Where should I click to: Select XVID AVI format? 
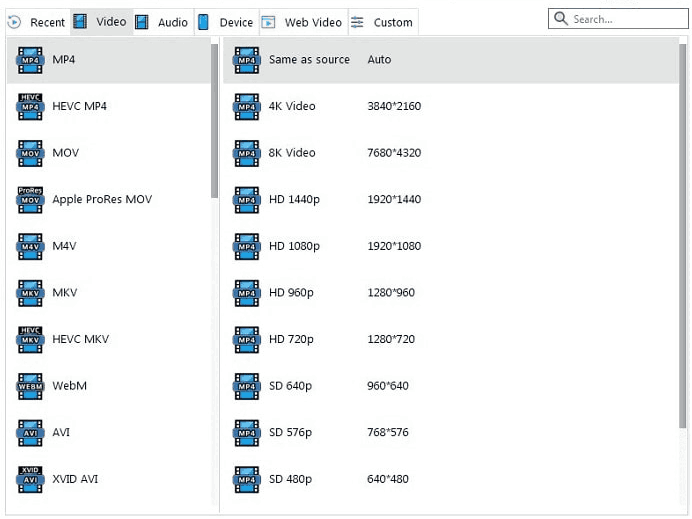[75, 479]
